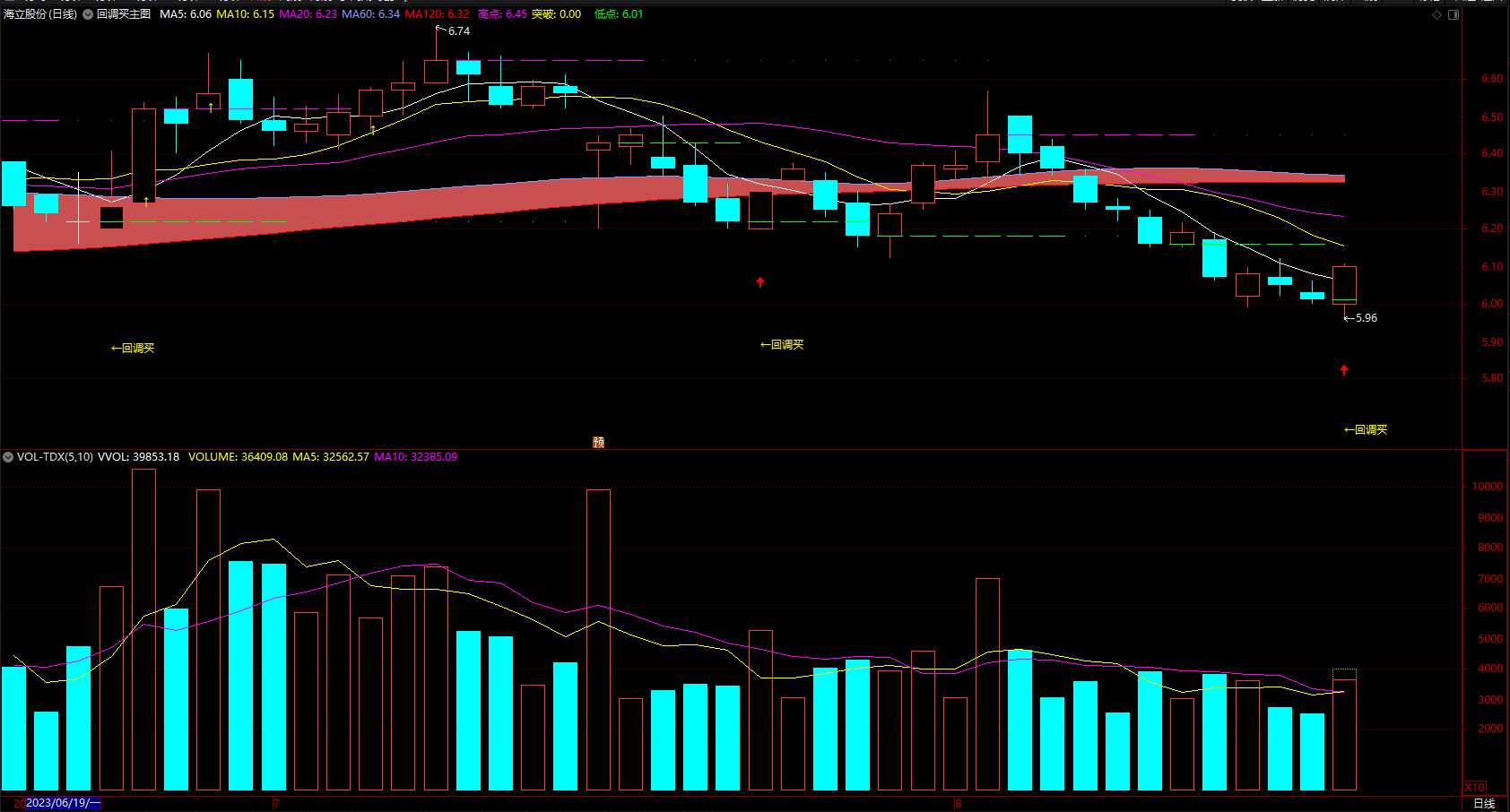This screenshot has width=1510, height=812.
Task: Click the 预 marker icon below chart
Action: pyautogui.click(x=598, y=442)
